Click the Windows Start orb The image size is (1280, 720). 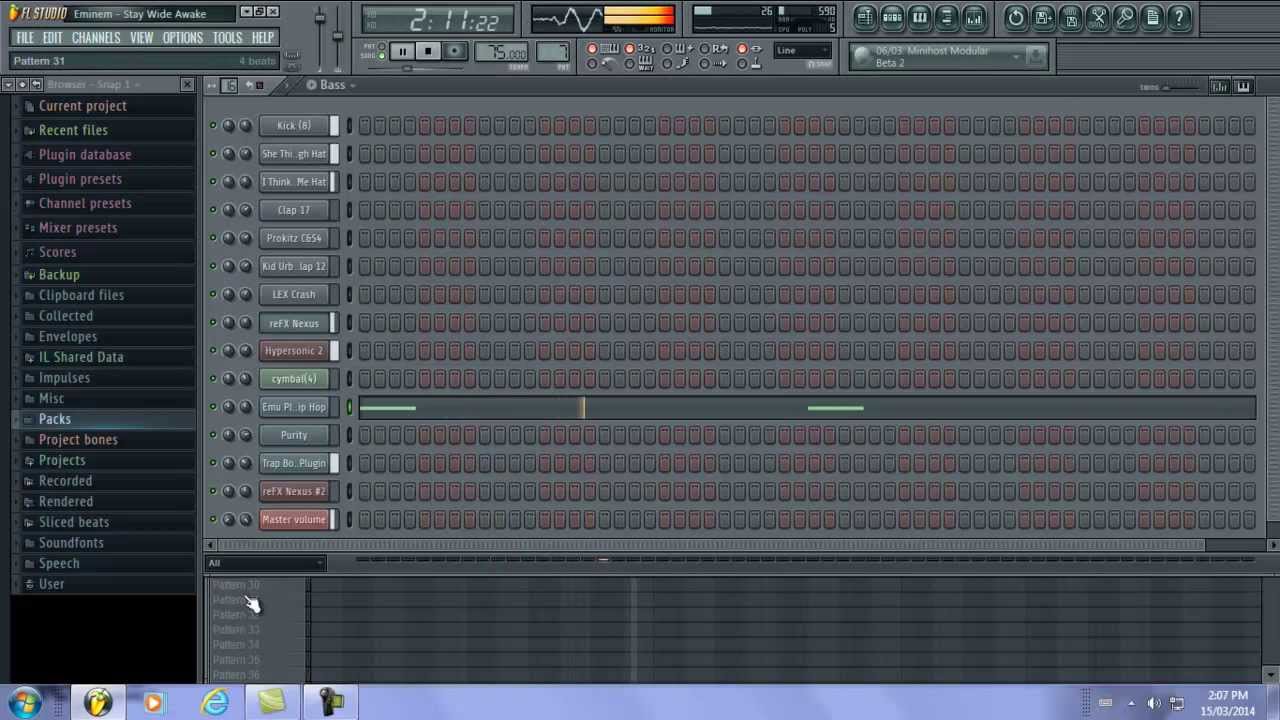(25, 703)
